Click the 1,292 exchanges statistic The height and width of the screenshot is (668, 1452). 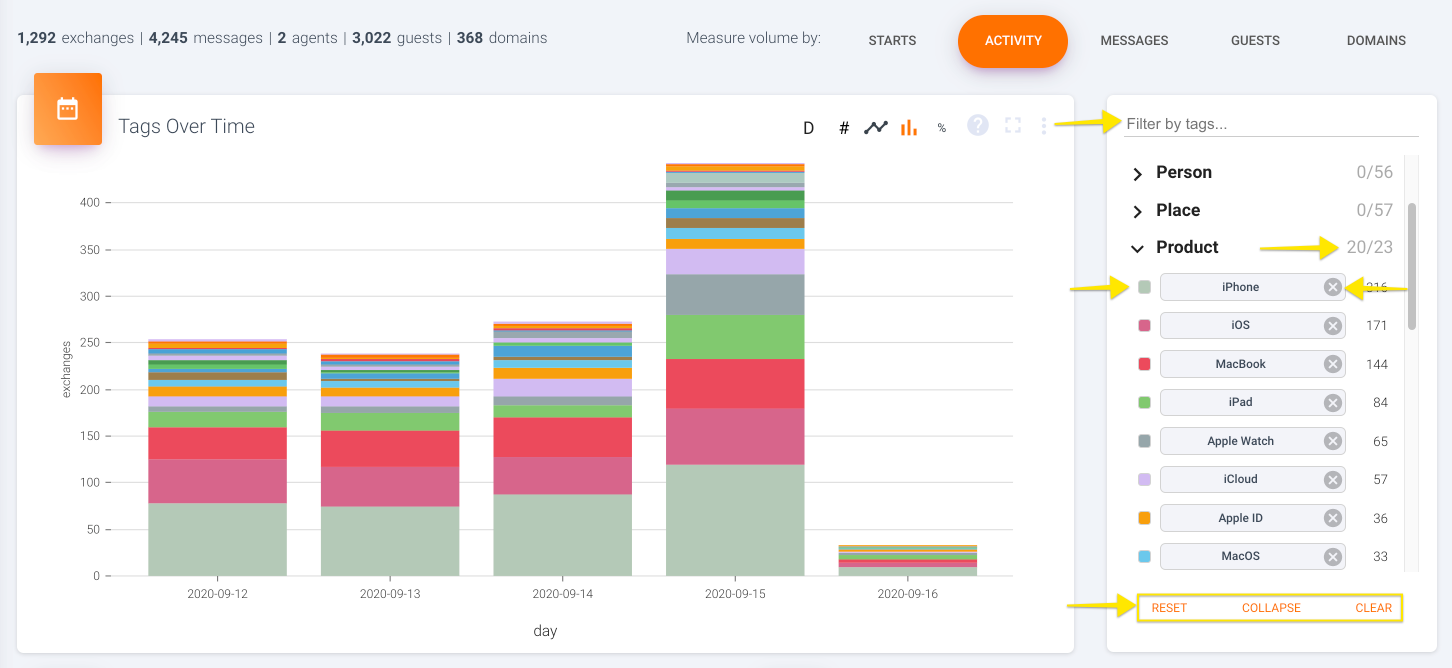tap(75, 38)
